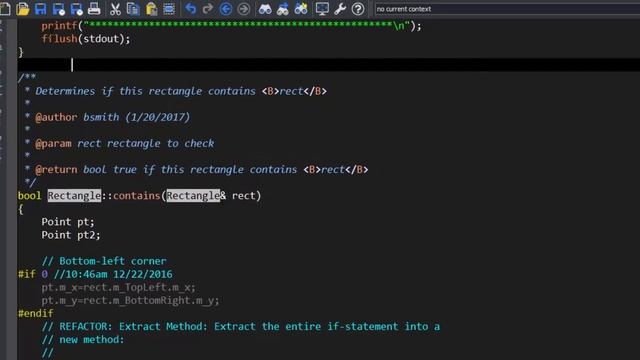Click the 'fflush(stdout);' line
Viewport: 640px width, 360px height.
(86, 39)
